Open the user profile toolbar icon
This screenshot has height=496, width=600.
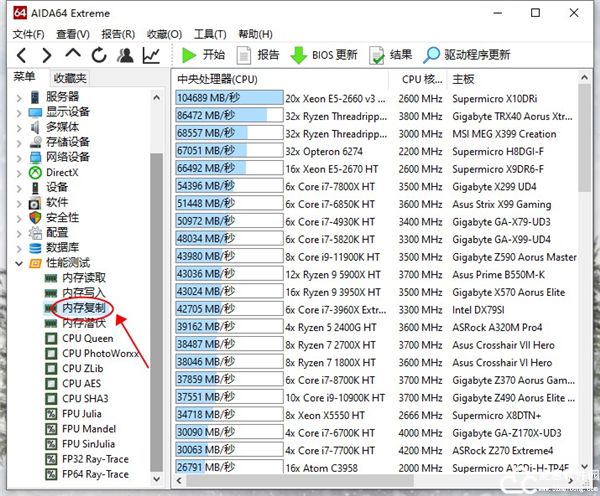click(x=125, y=55)
